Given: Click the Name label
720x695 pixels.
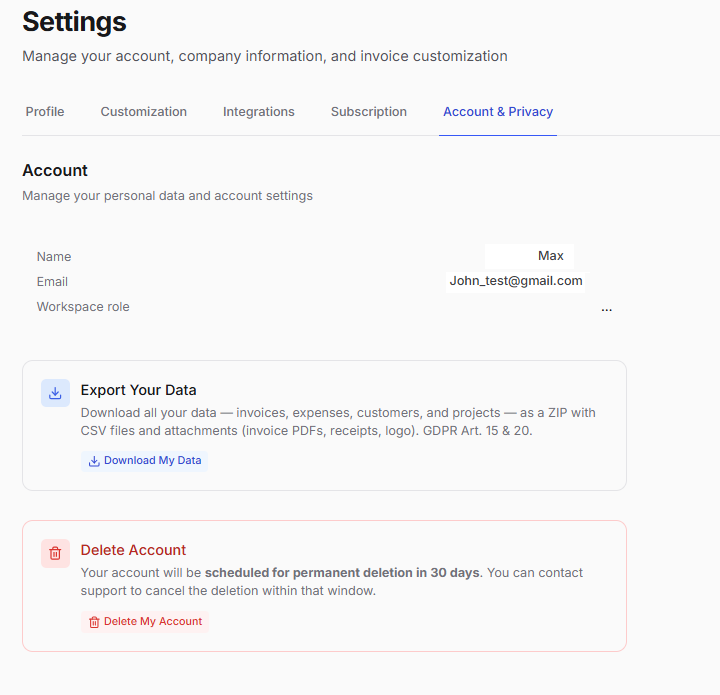Looking at the screenshot, I should (54, 257).
